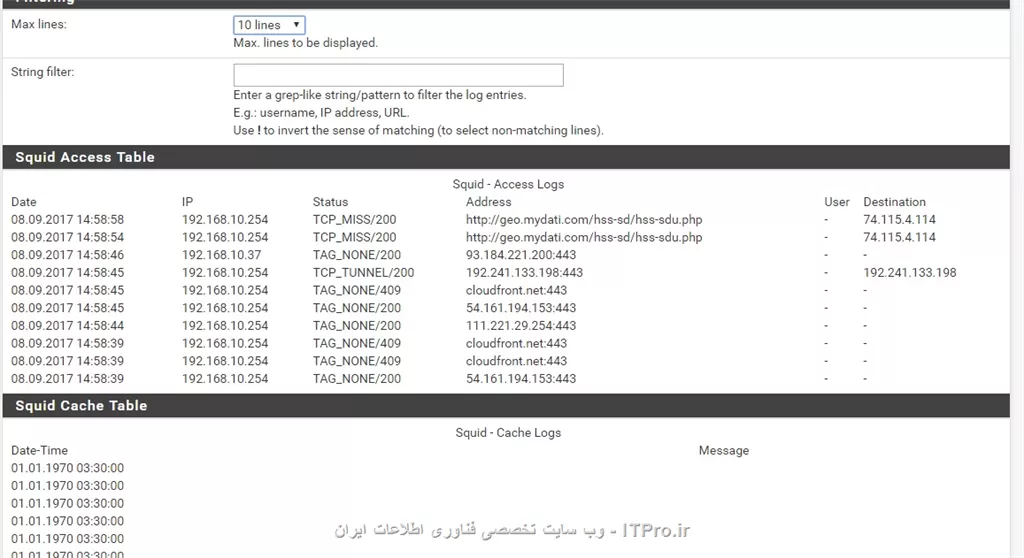
Task: Click the Address column header
Action: 488,202
